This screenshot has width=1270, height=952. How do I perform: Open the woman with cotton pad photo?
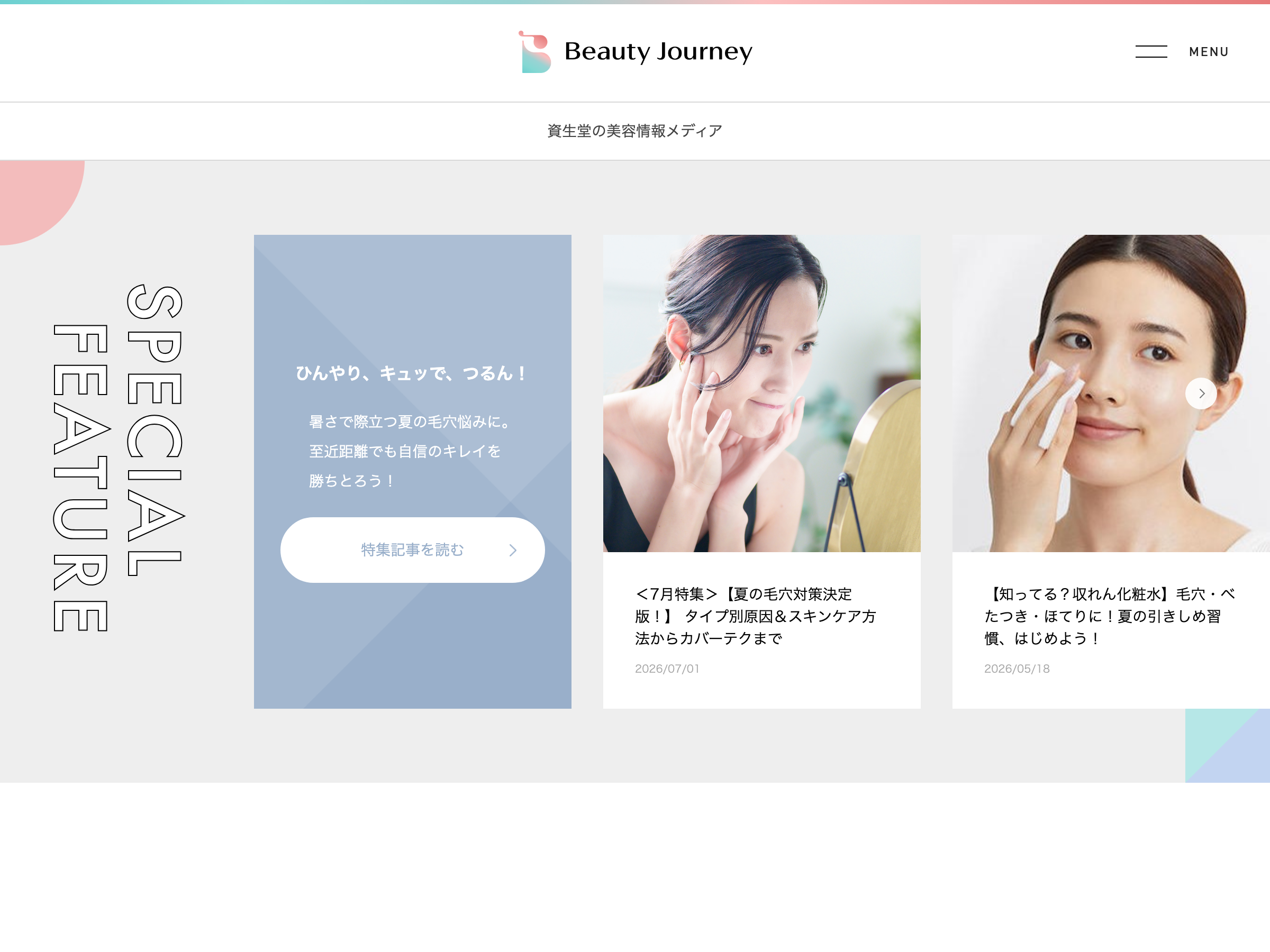click(1111, 393)
